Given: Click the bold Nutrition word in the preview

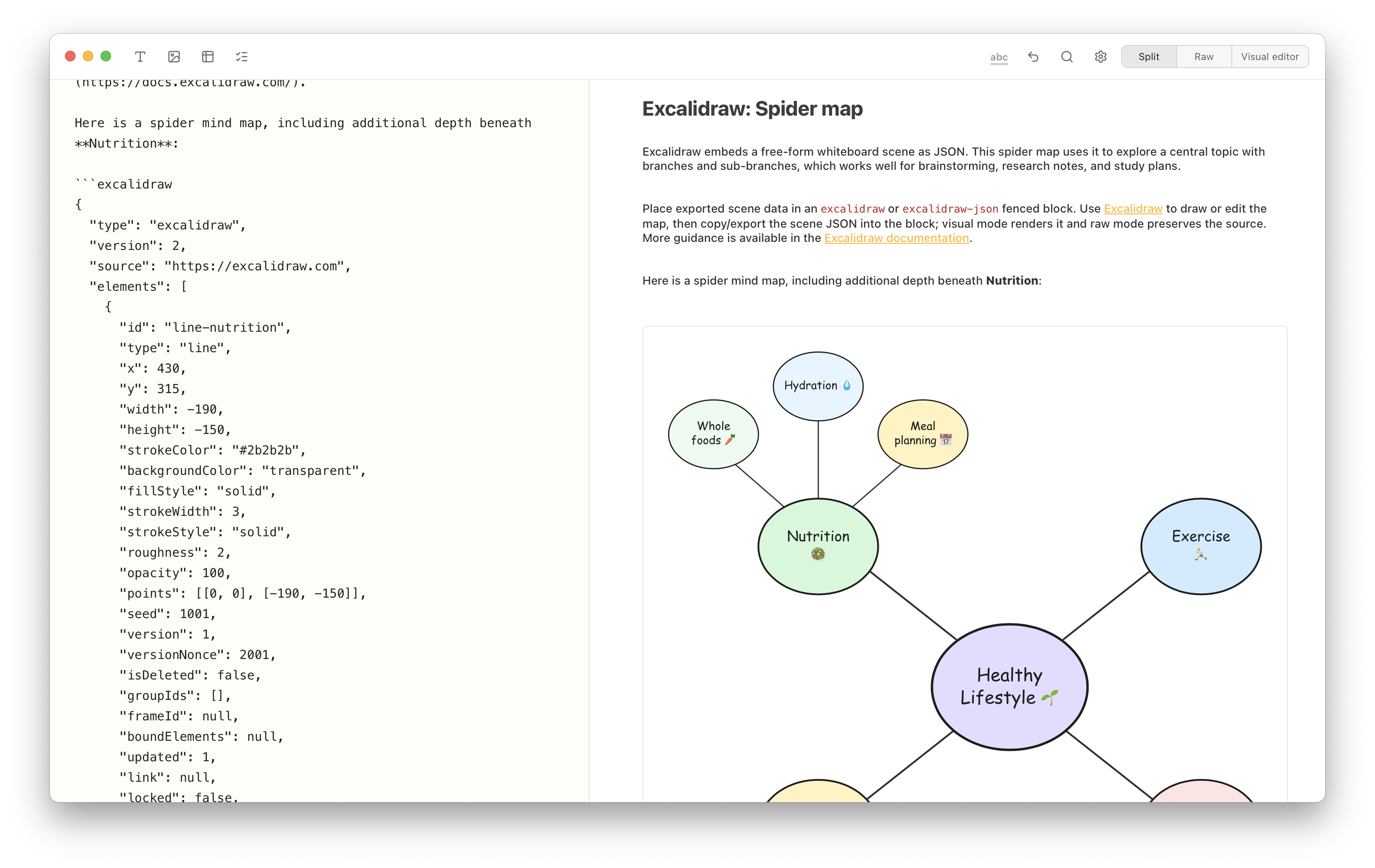Looking at the screenshot, I should tap(1012, 281).
